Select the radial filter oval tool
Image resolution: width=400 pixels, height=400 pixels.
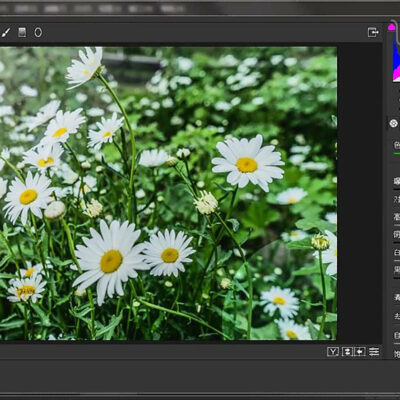38,32
